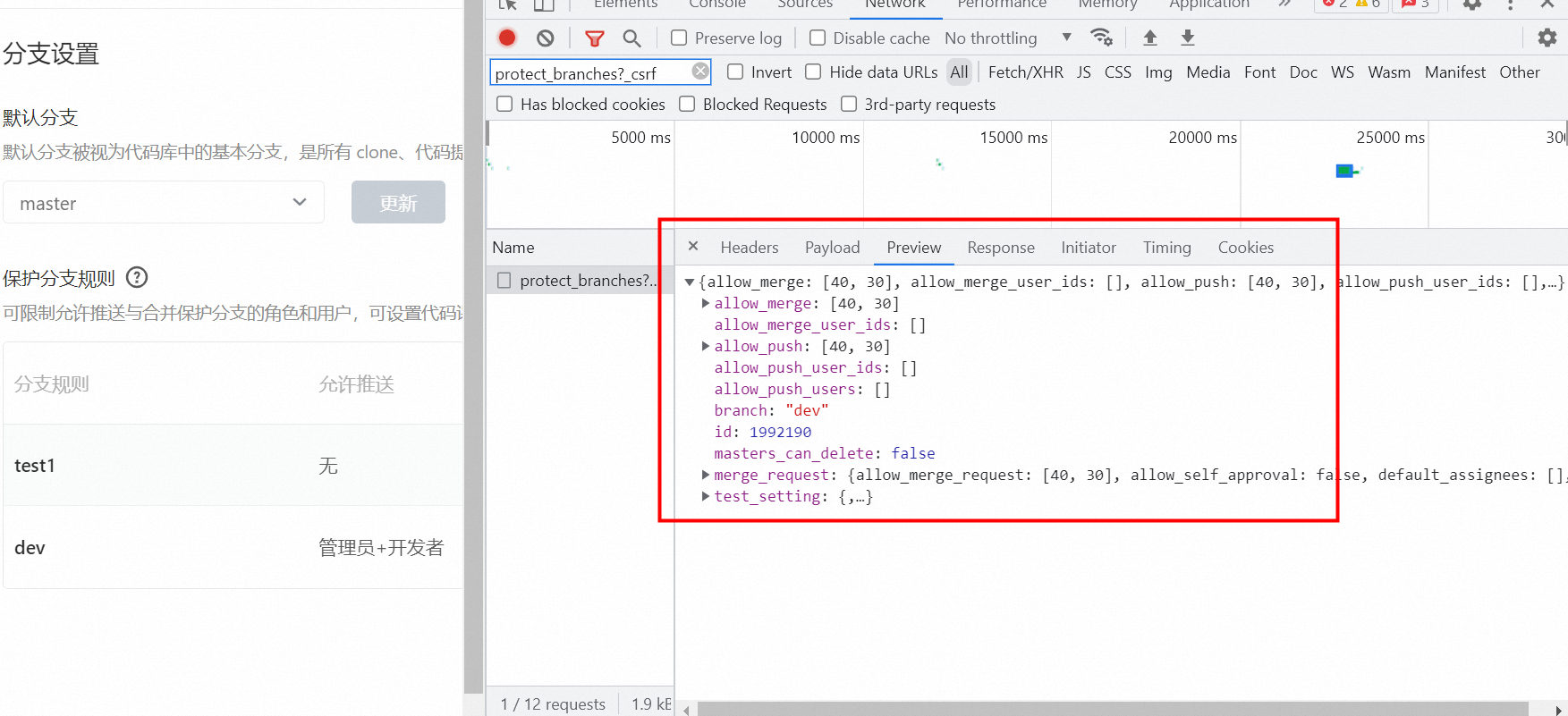1568x716 pixels.
Task: Clear the filter text field
Action: pyautogui.click(x=700, y=71)
